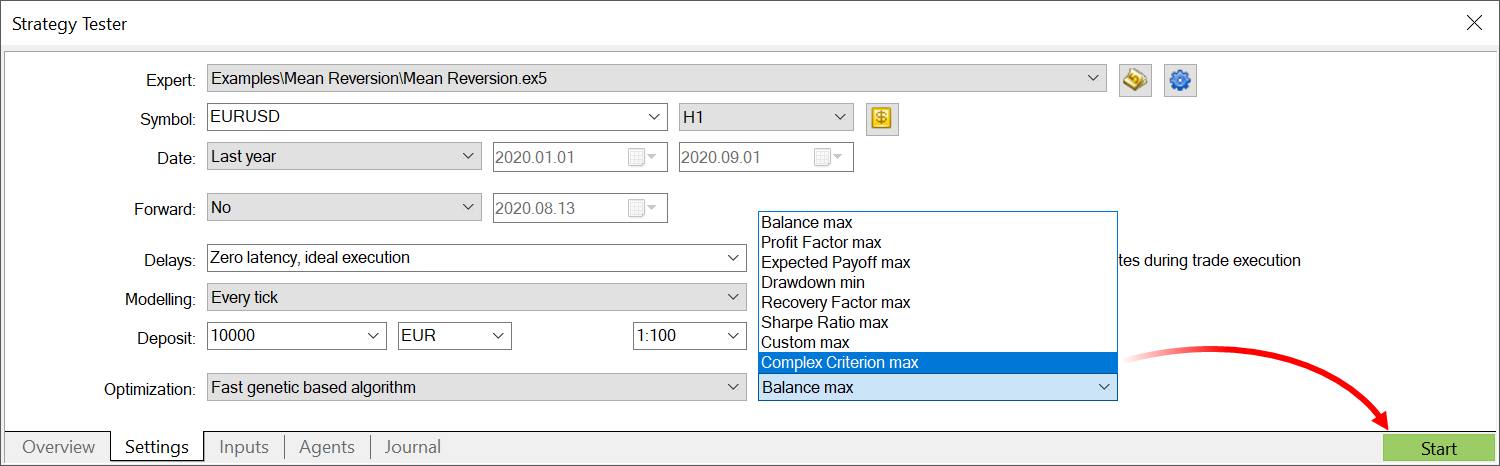Open symbol specification dollar icon
1500x466 pixels.
coord(881,118)
